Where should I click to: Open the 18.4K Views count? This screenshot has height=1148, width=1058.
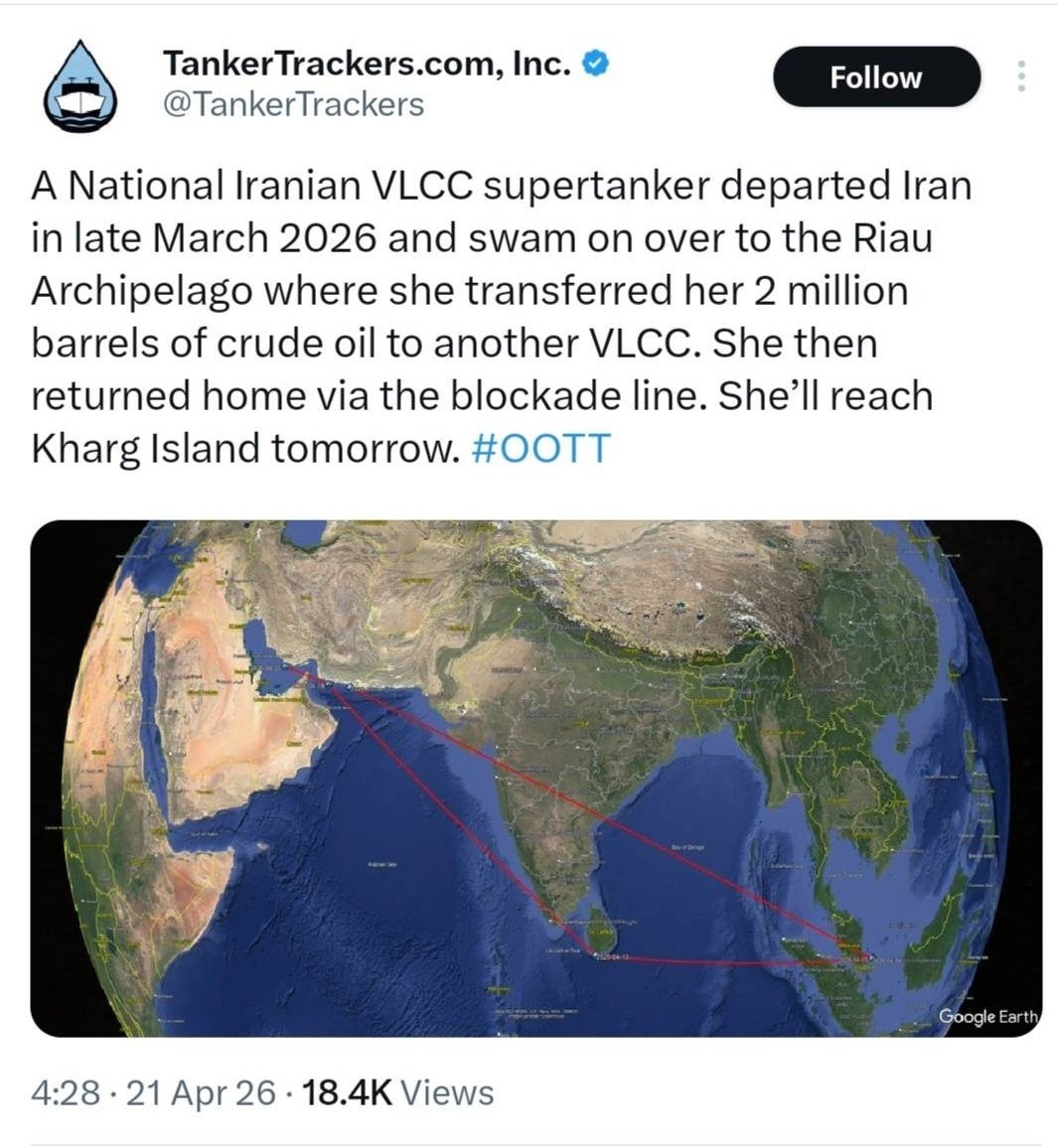397,1092
